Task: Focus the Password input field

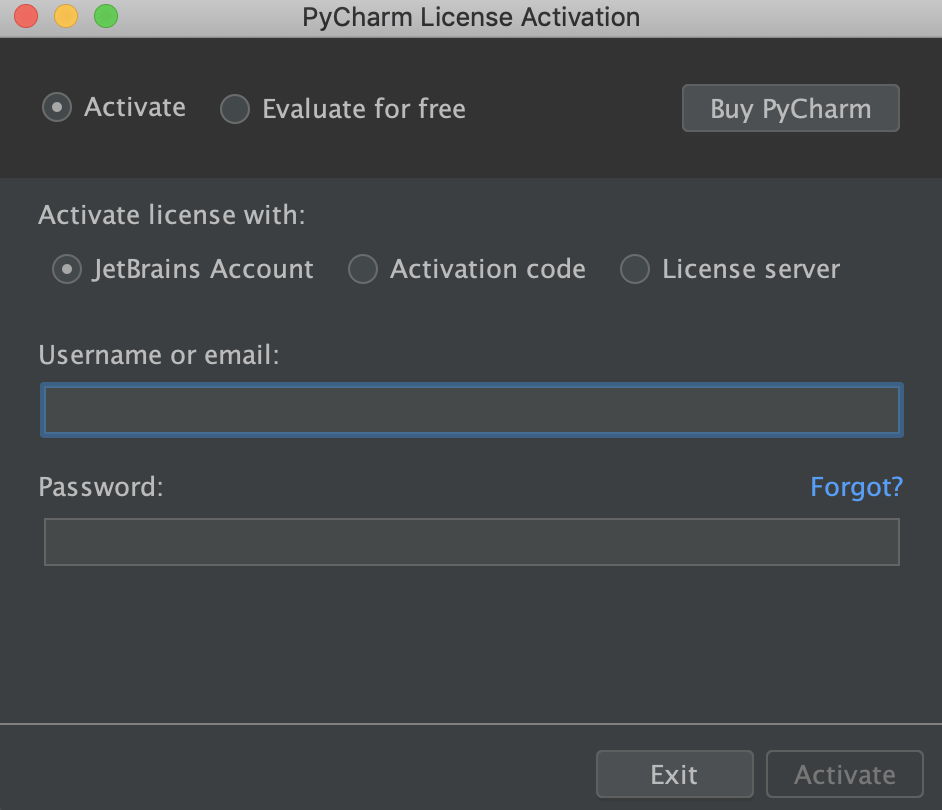Action: pos(472,542)
